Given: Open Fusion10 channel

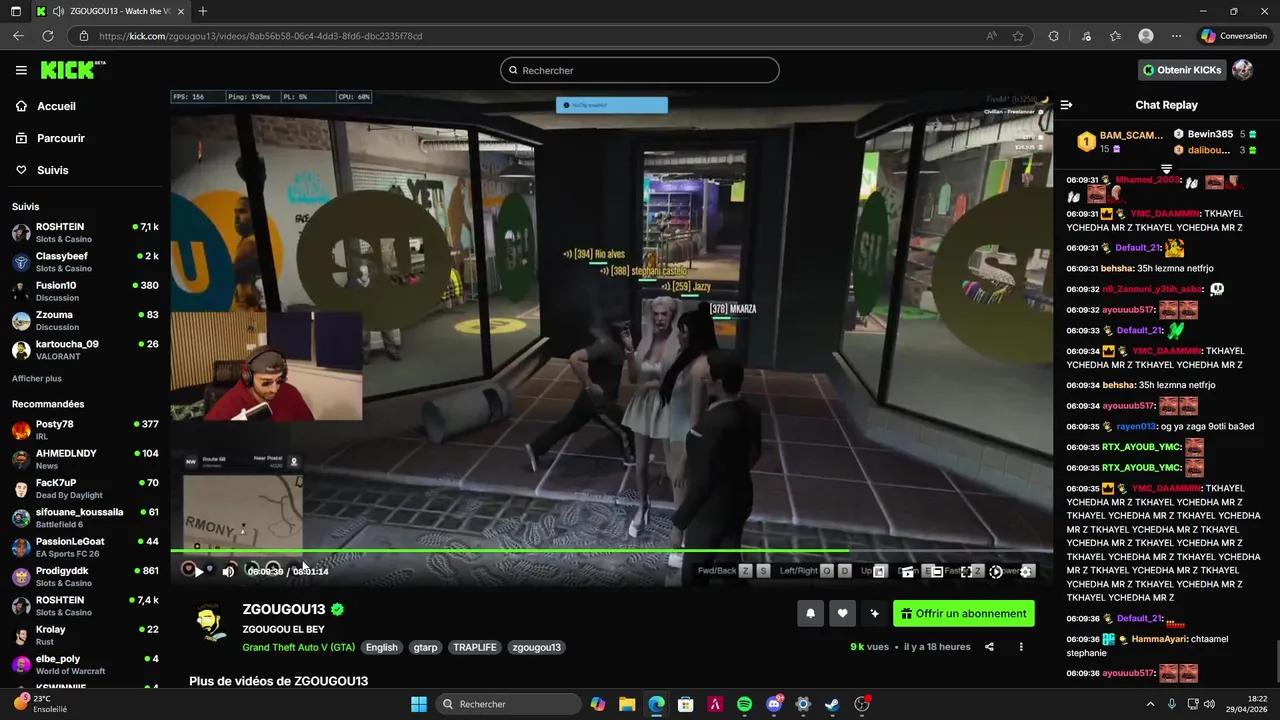Looking at the screenshot, I should click(85, 291).
